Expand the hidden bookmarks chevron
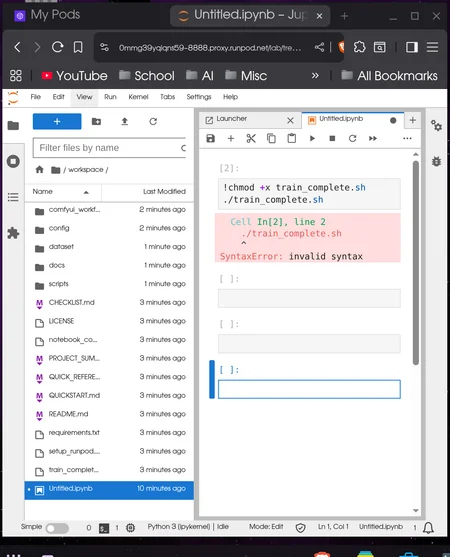This screenshot has height=557, width=450. point(315,76)
